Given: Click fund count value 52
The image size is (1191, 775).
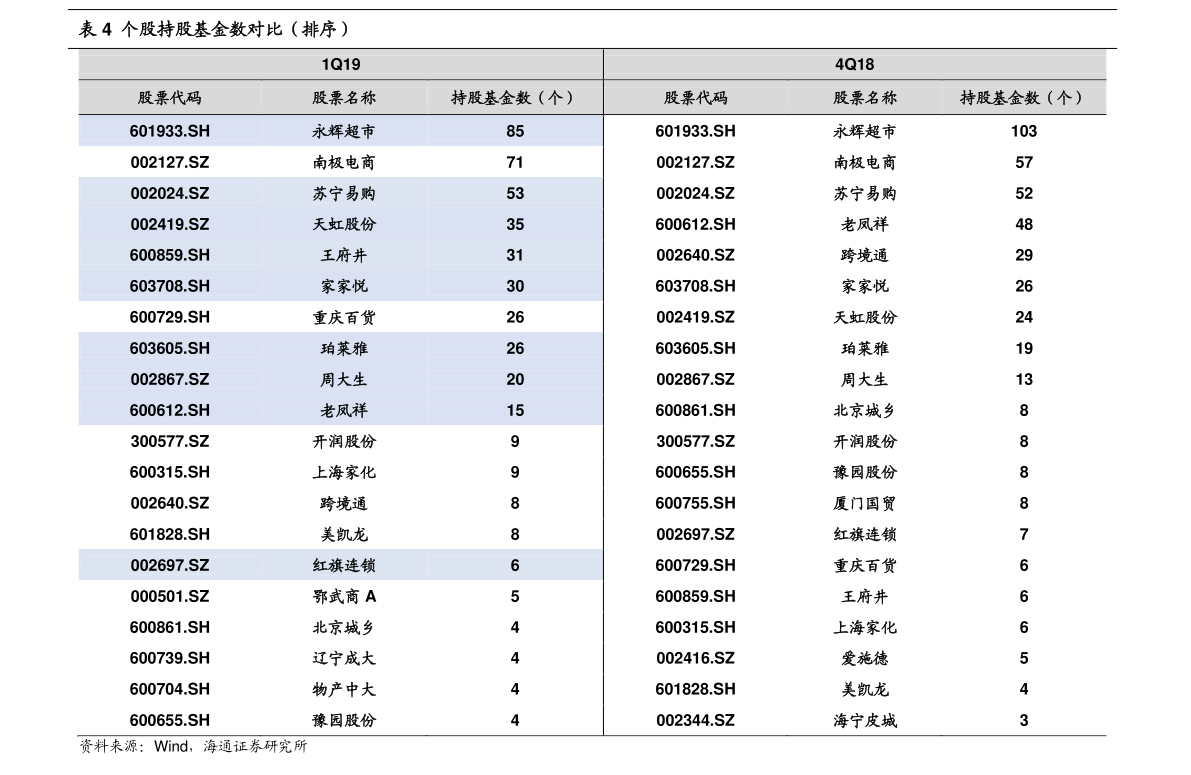Looking at the screenshot, I should (x=1024, y=194).
